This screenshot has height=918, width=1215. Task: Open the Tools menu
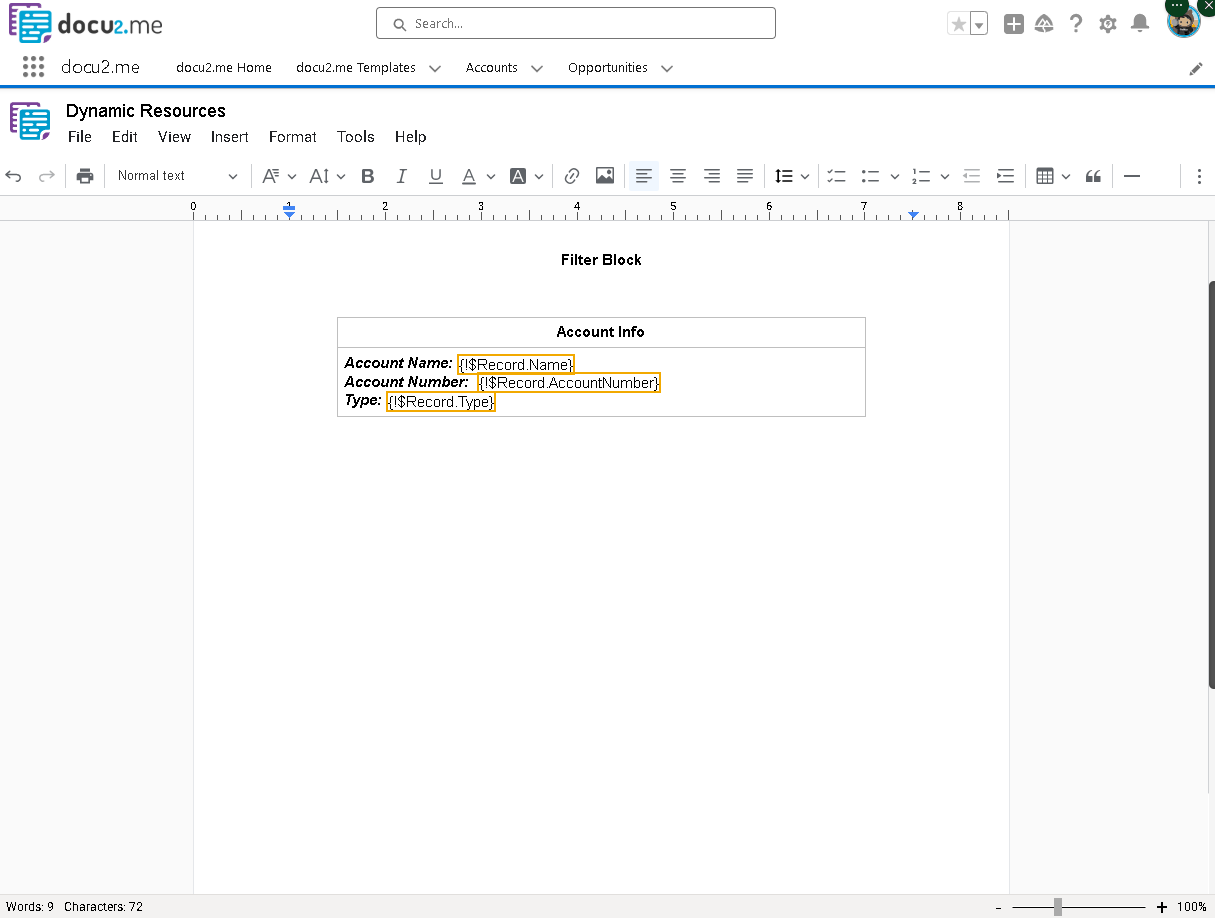click(356, 137)
